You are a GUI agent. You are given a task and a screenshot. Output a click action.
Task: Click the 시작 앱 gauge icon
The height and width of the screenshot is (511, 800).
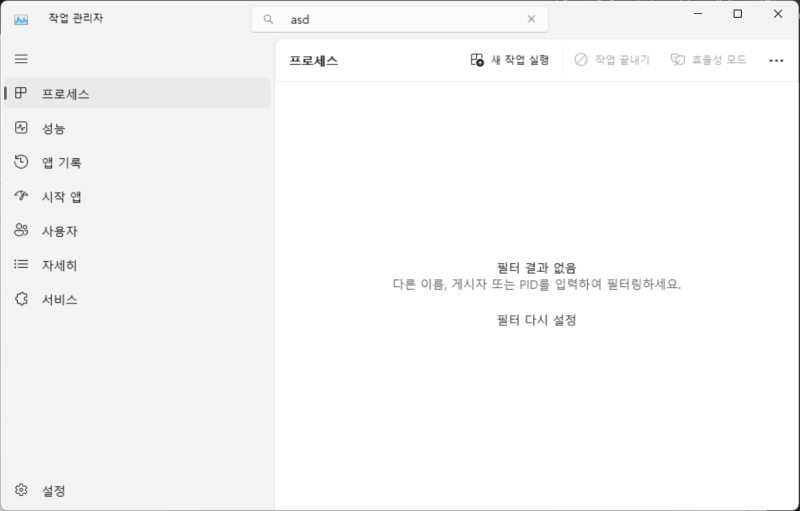click(21, 196)
